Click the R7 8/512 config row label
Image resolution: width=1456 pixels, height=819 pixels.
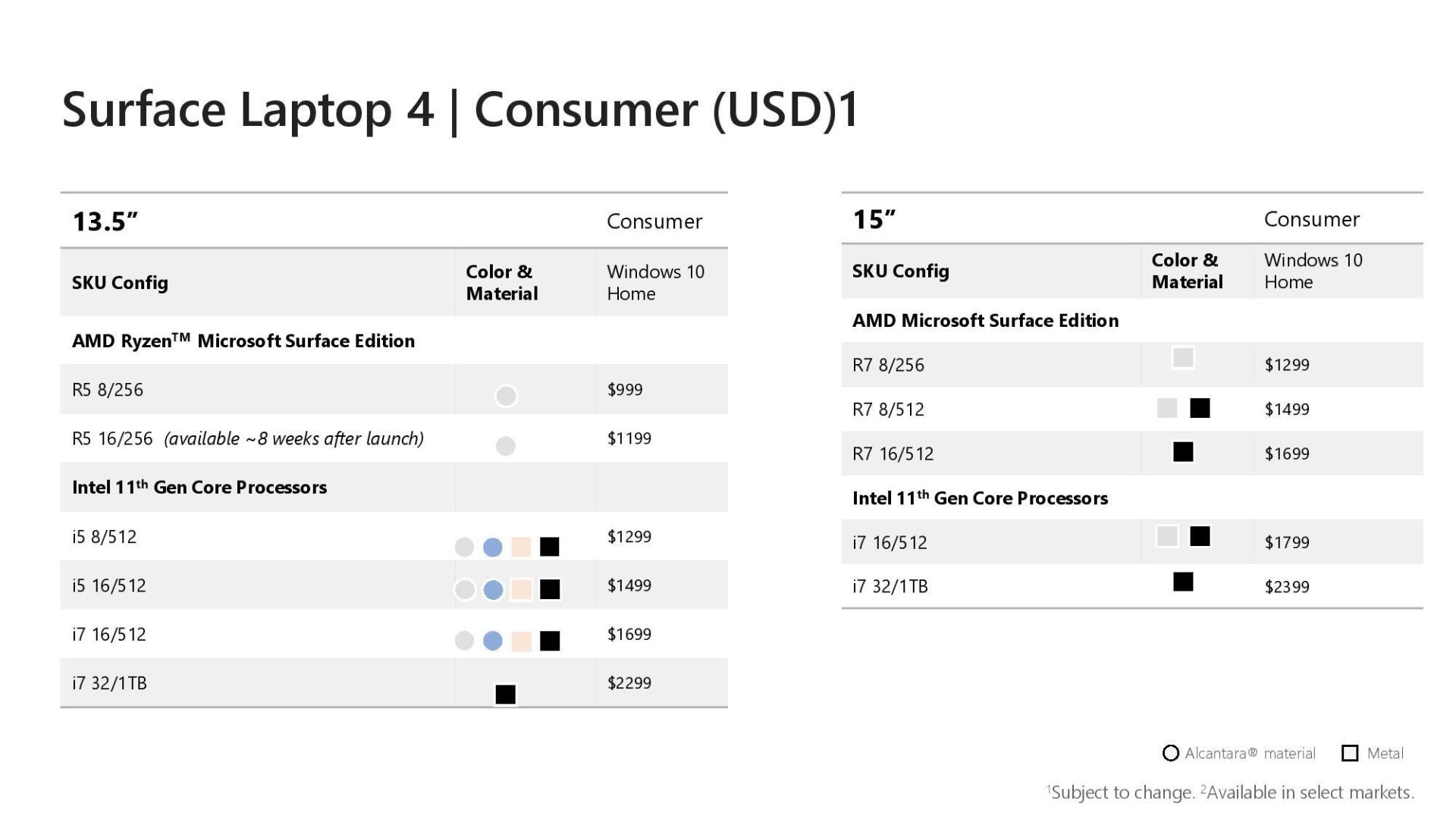[x=888, y=409]
